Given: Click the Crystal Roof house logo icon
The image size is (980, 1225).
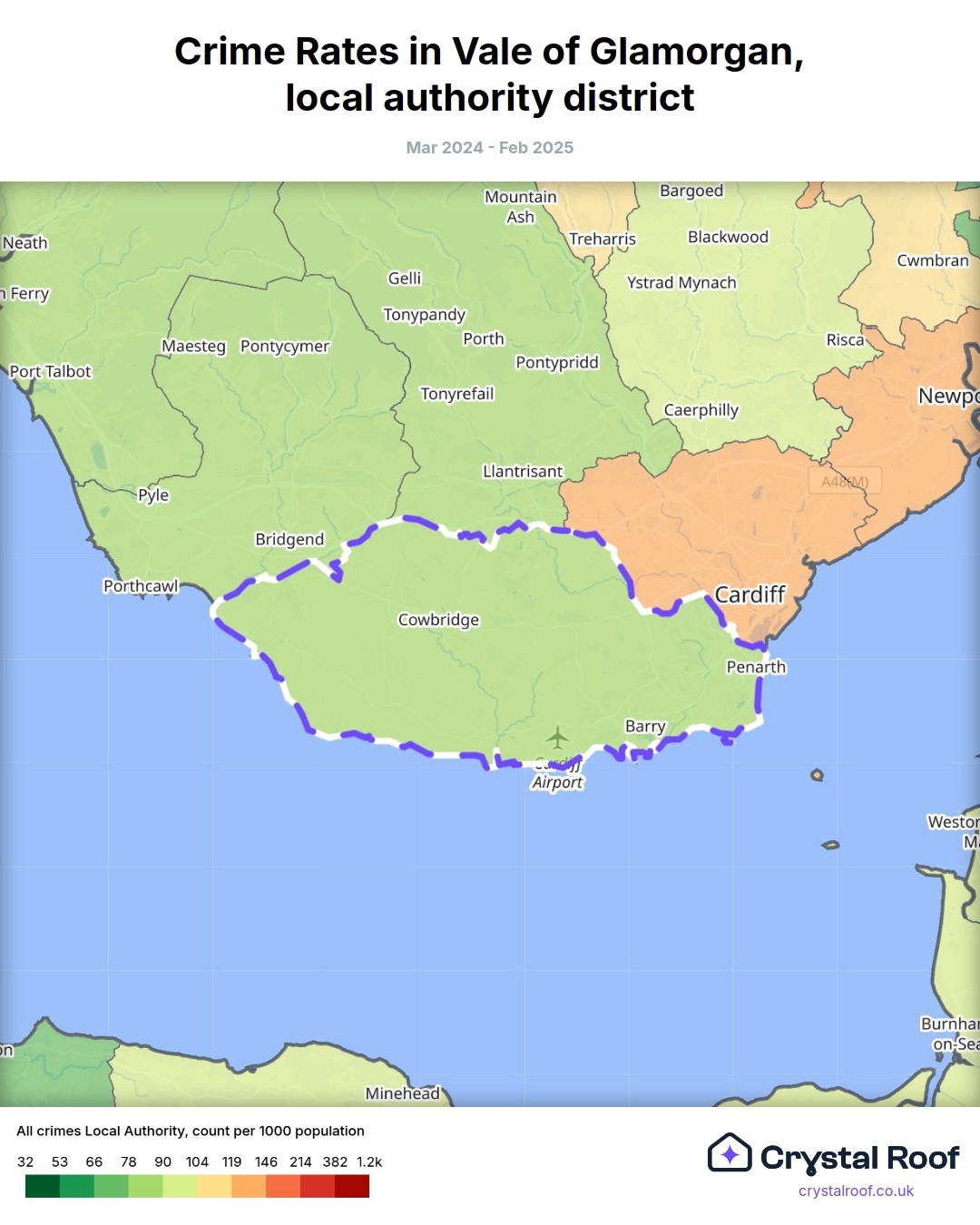Looking at the screenshot, I should tap(730, 1153).
